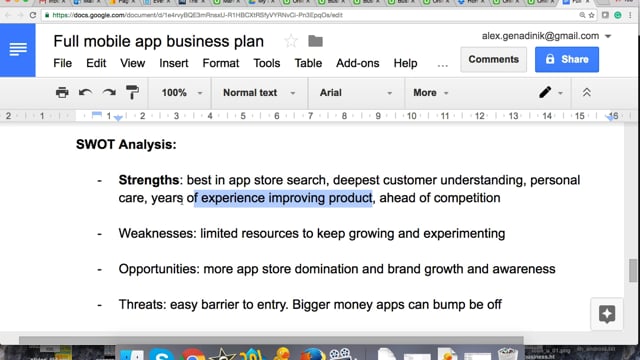Screen dimensions: 640x360
Task: Click the browser address bar URL
Action: point(198,15)
